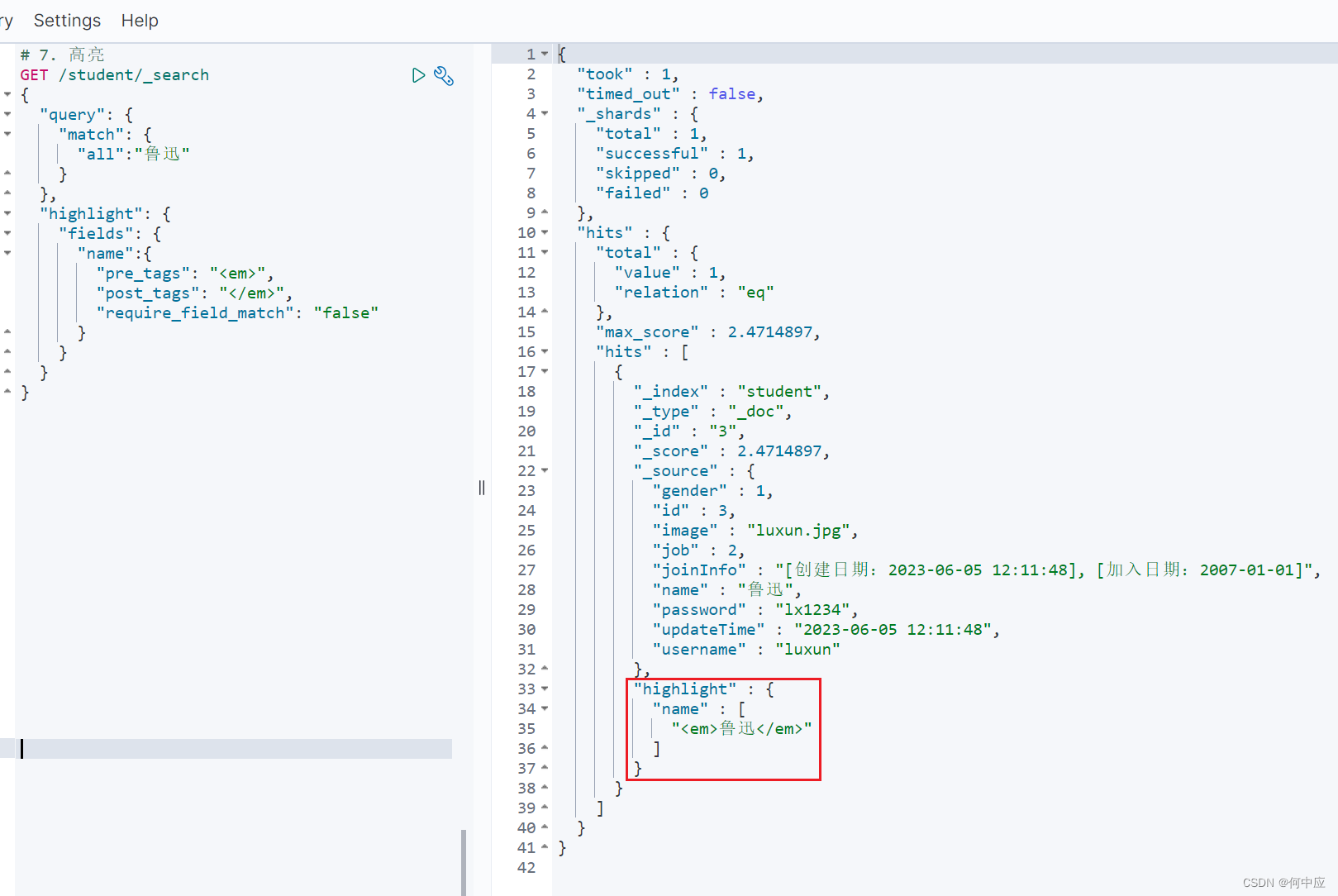Click the /student/_search endpoint path
1338x896 pixels.
click(x=134, y=75)
